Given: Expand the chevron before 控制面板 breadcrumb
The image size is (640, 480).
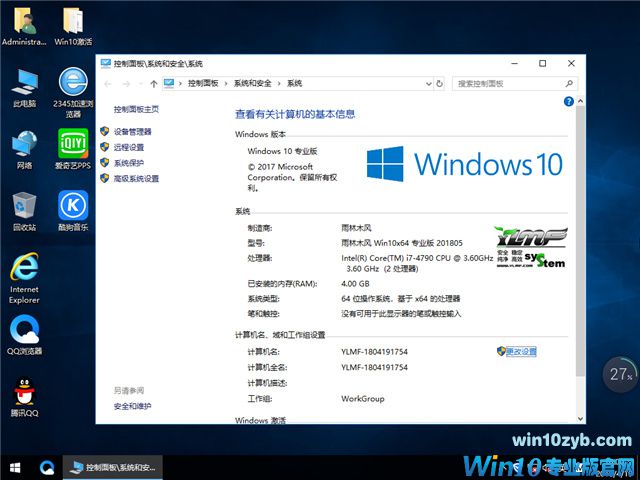Looking at the screenshot, I should [x=180, y=84].
